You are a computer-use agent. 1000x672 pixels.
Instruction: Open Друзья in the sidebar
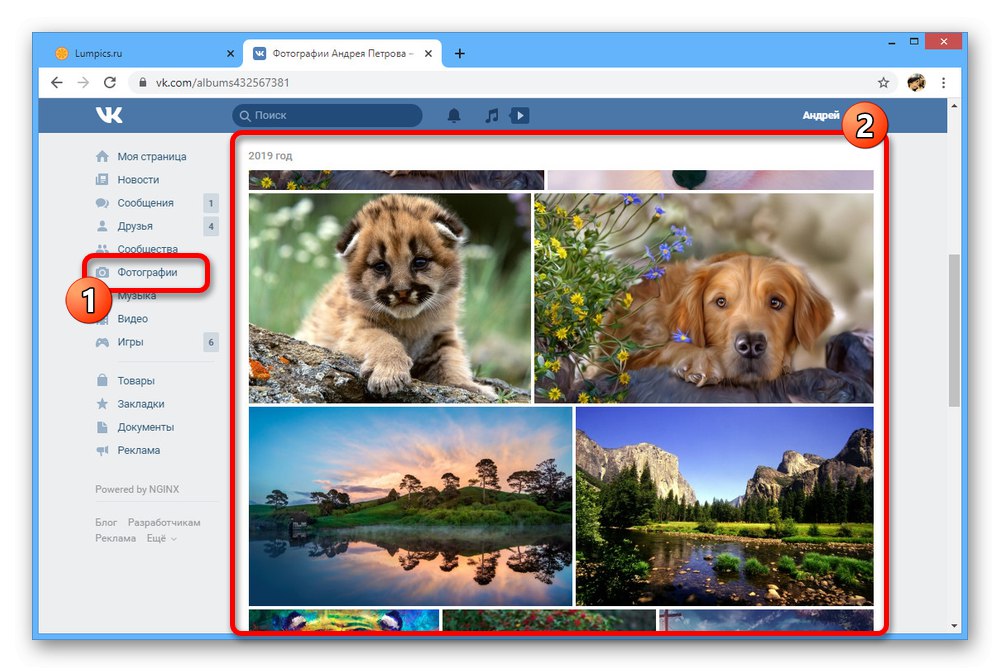(x=135, y=226)
